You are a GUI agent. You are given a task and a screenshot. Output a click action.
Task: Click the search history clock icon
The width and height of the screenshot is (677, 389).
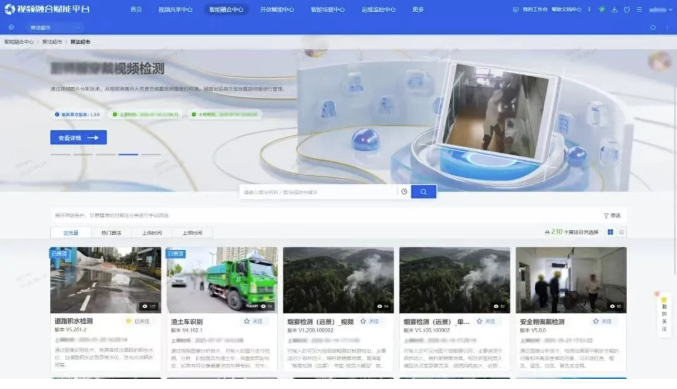point(404,192)
